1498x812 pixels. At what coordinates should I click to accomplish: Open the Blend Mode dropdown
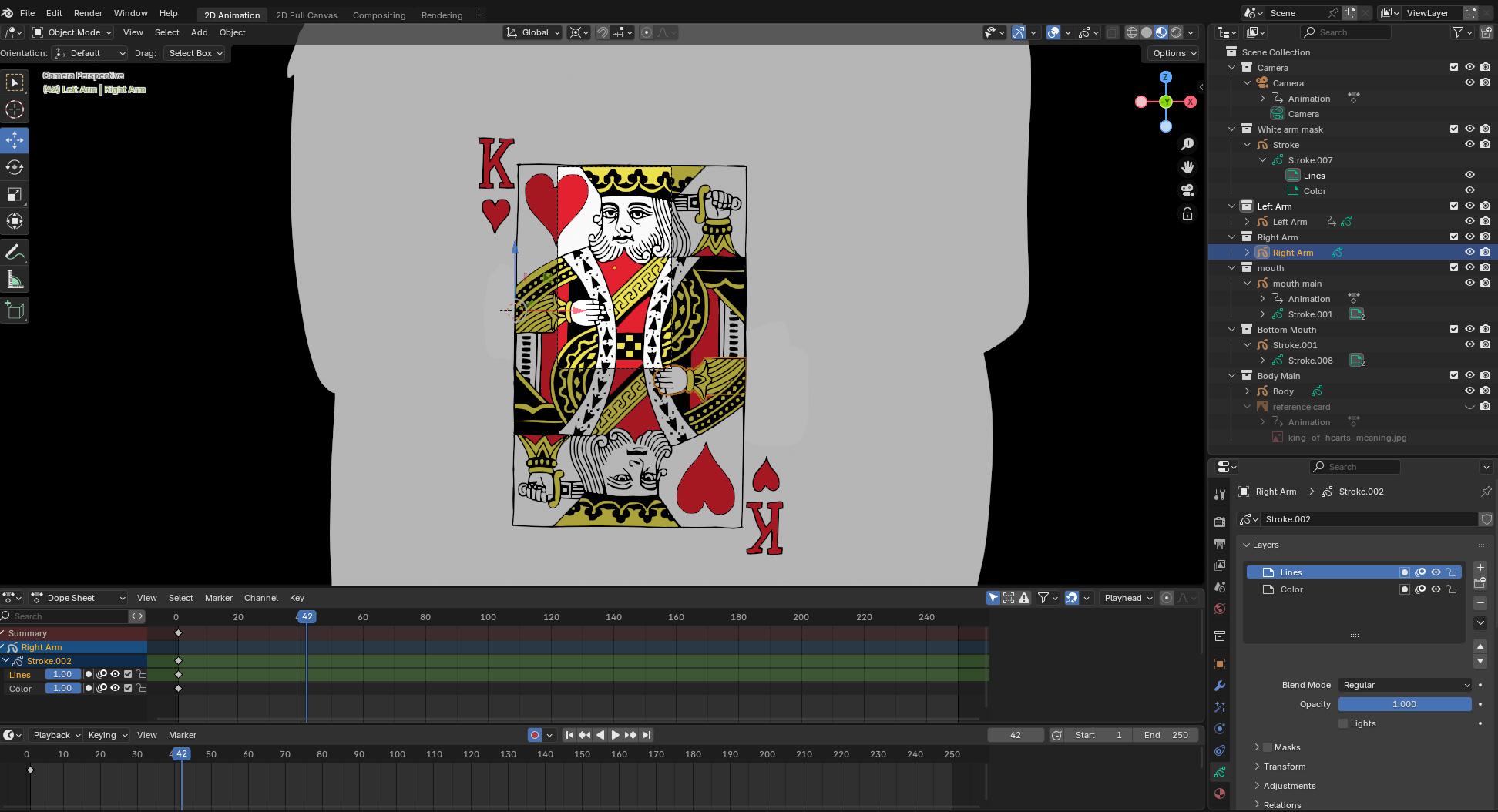pyautogui.click(x=1404, y=685)
